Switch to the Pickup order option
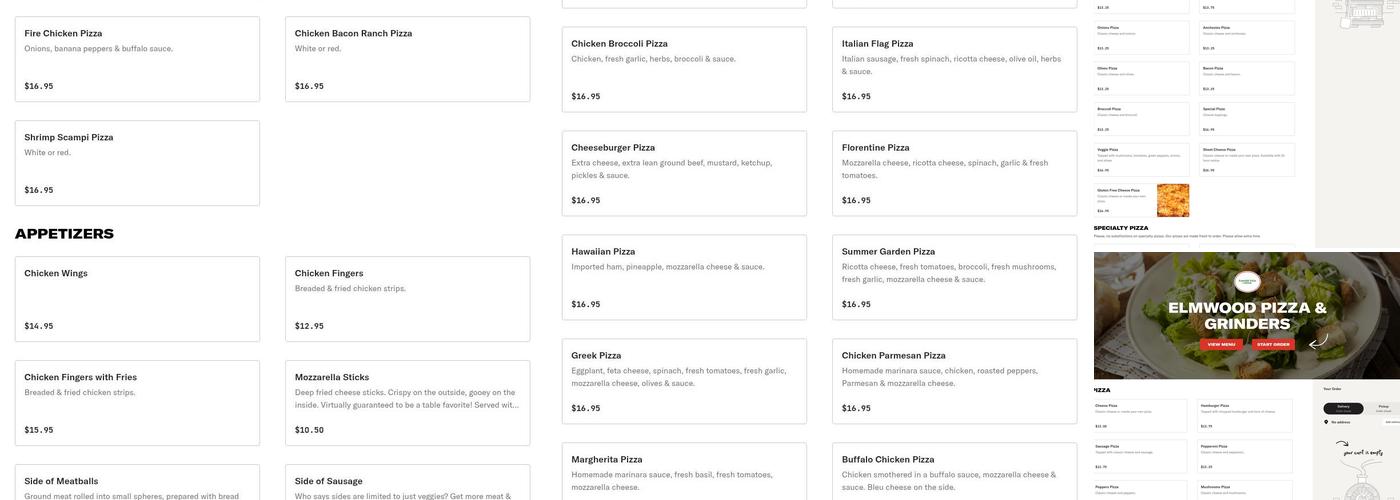The image size is (1400, 500). 1383,408
